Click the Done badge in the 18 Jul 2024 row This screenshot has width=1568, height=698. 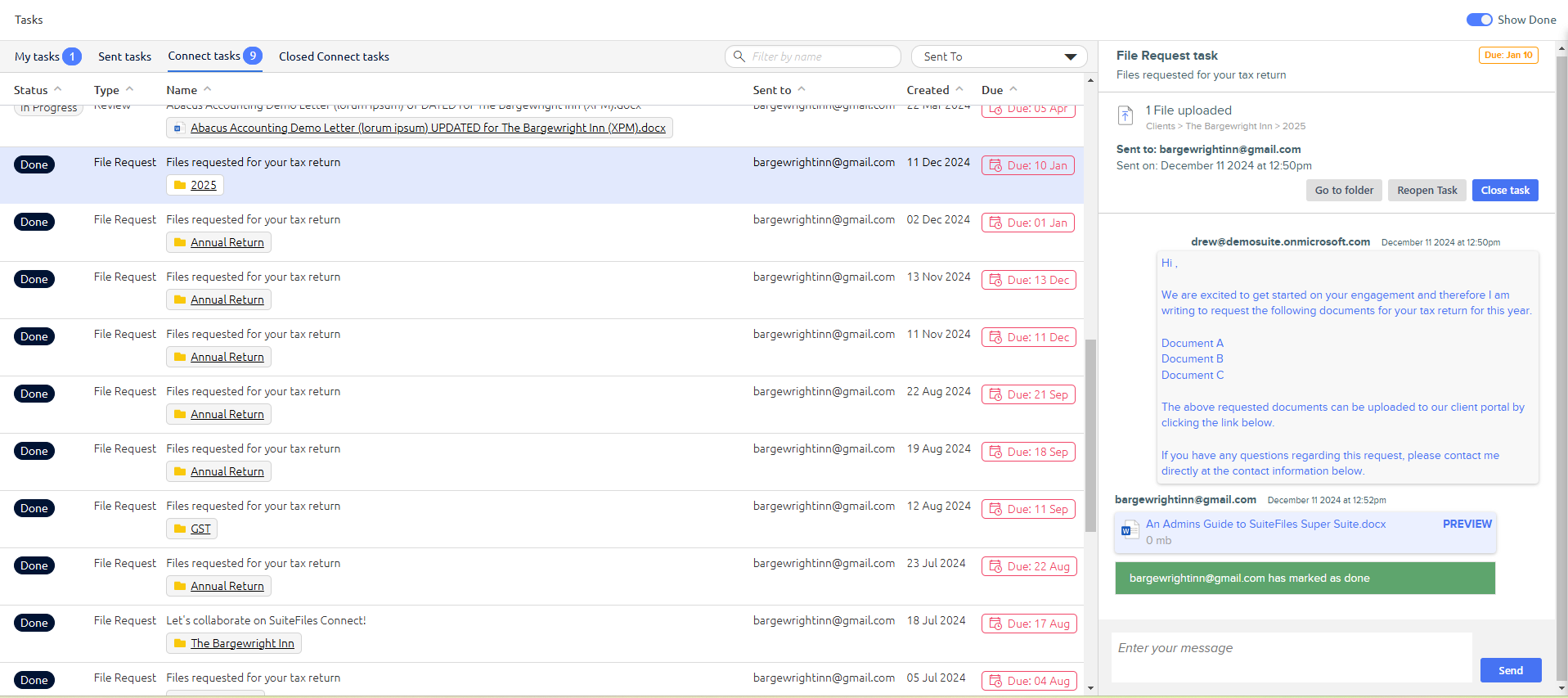click(34, 623)
